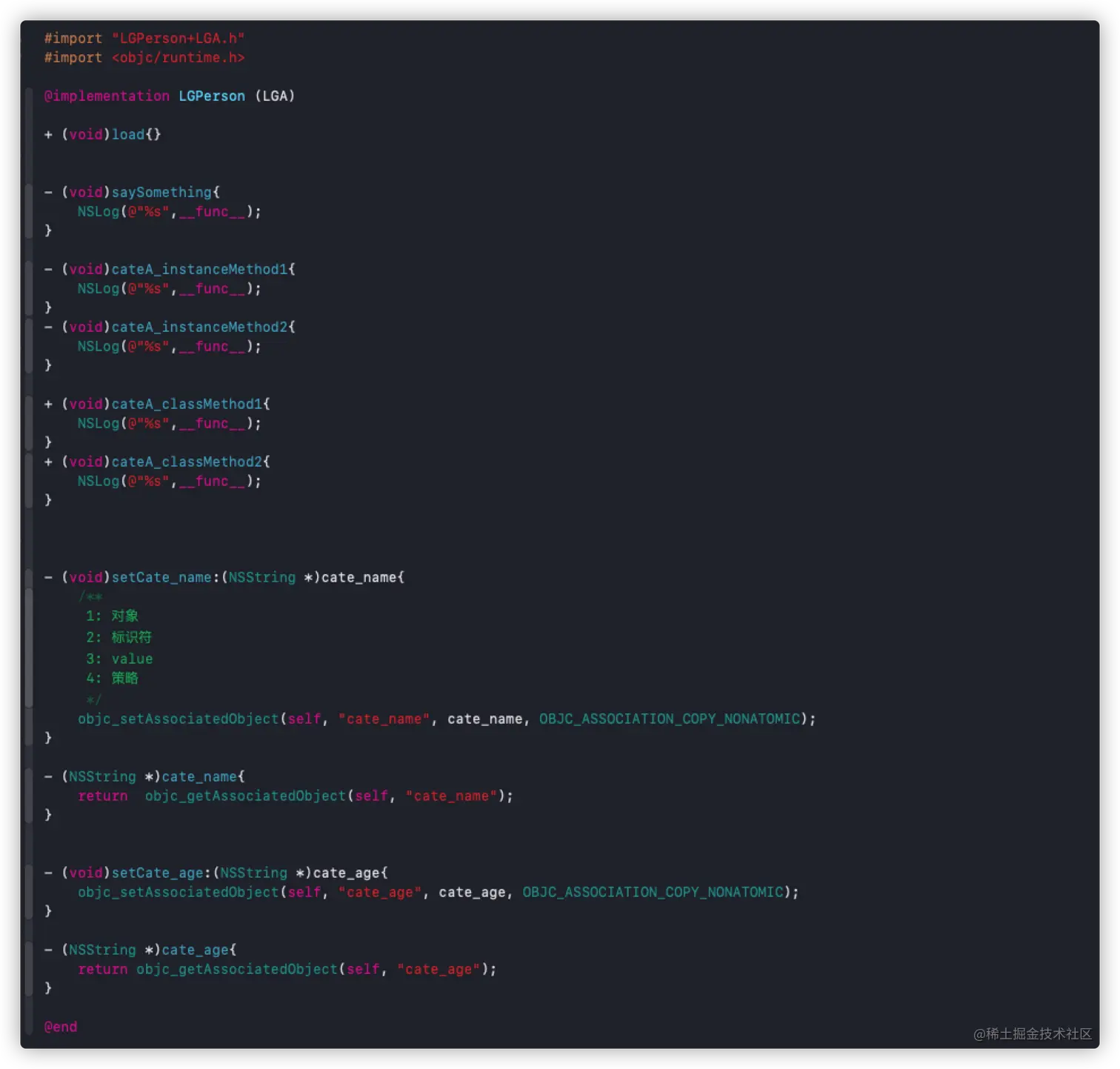Click the cateA_instanceMethod1 method name
Image resolution: width=1120 pixels, height=1069 pixels.
coord(199,270)
